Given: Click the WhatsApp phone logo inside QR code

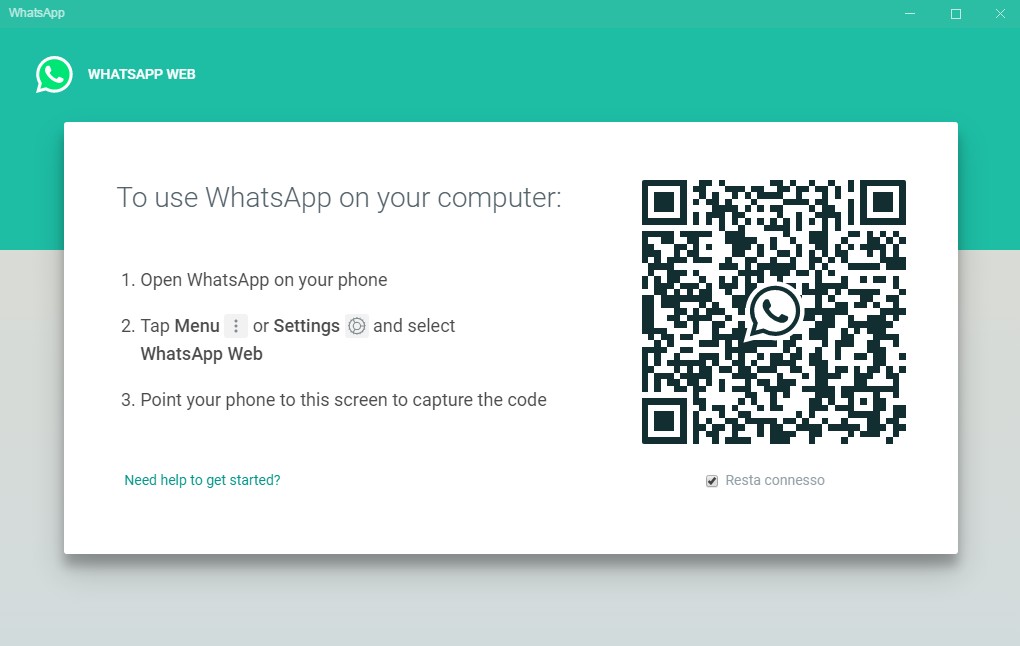Looking at the screenshot, I should tap(773, 312).
